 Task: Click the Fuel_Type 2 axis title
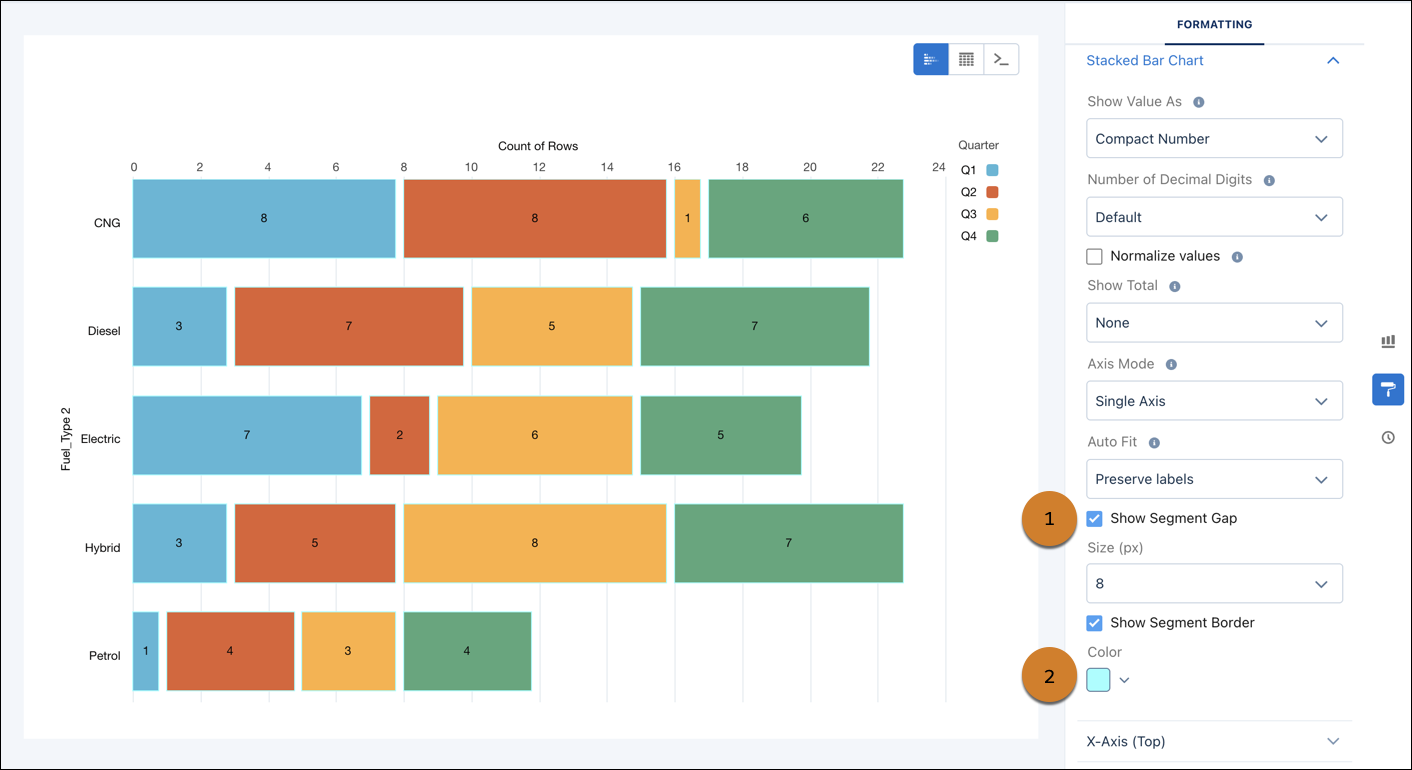[66, 439]
